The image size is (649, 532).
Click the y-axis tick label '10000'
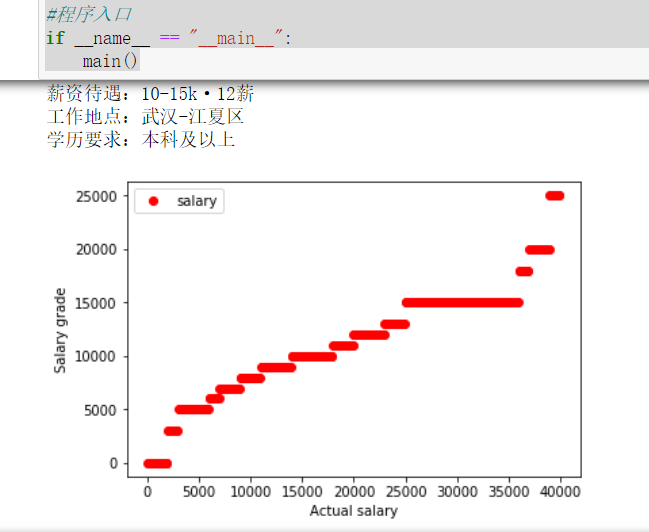pos(96,356)
